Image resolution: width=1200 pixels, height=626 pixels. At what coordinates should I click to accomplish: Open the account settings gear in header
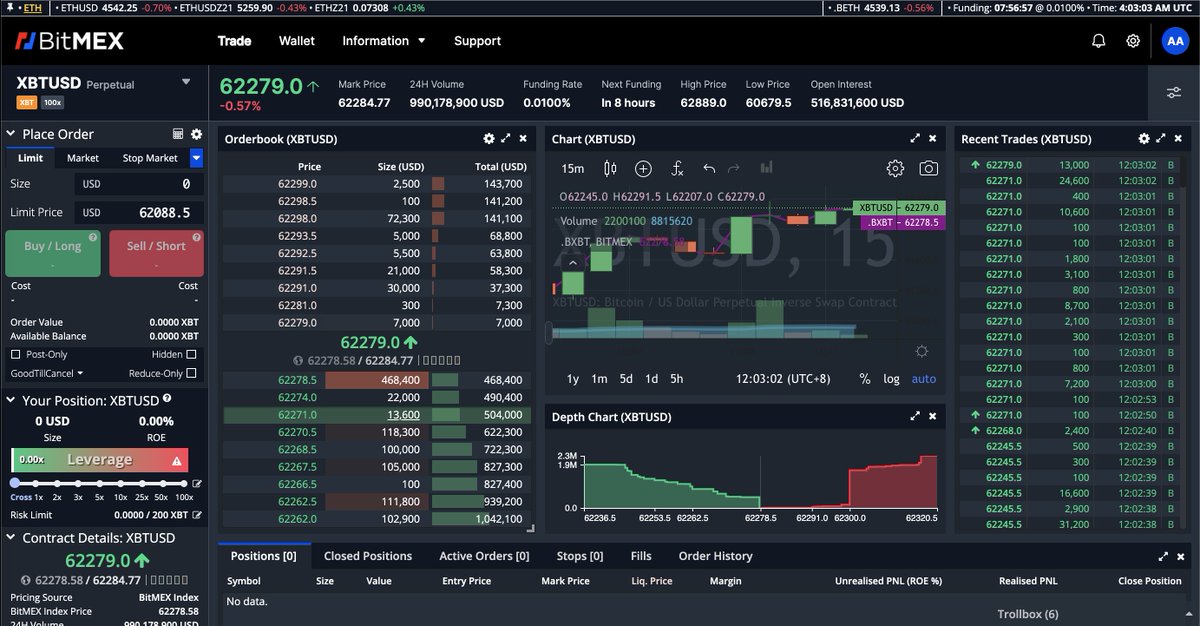coord(1133,41)
